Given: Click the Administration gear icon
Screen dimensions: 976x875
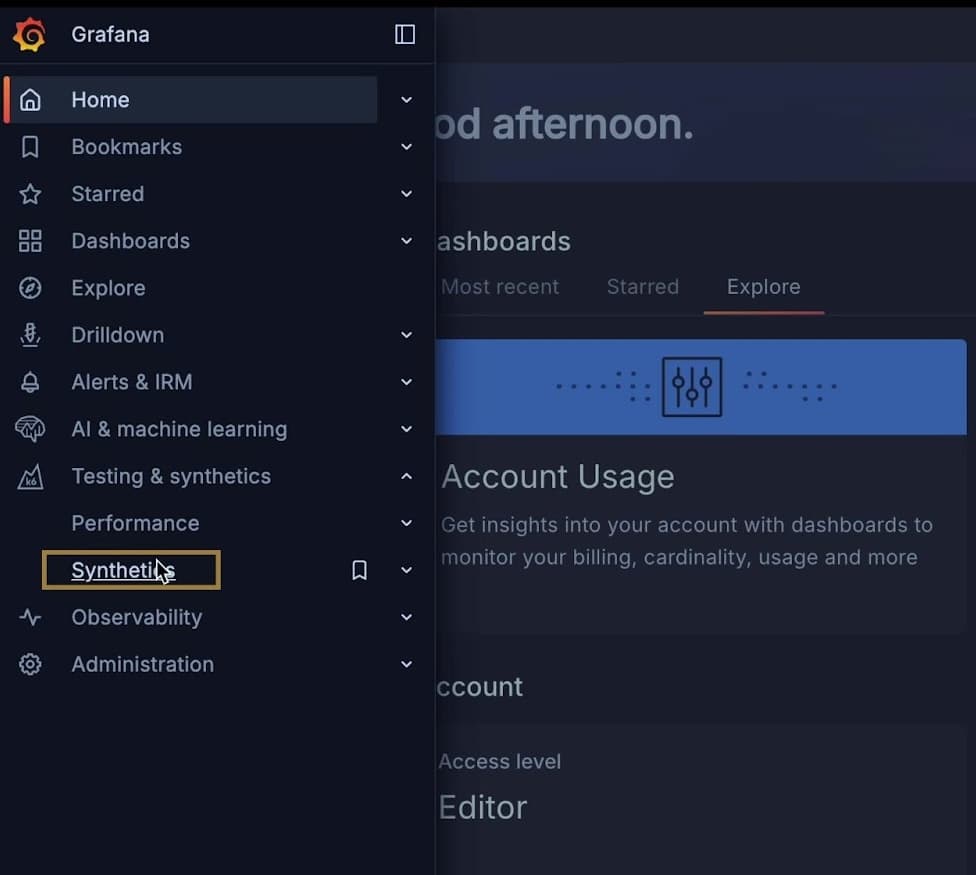Looking at the screenshot, I should pos(30,664).
